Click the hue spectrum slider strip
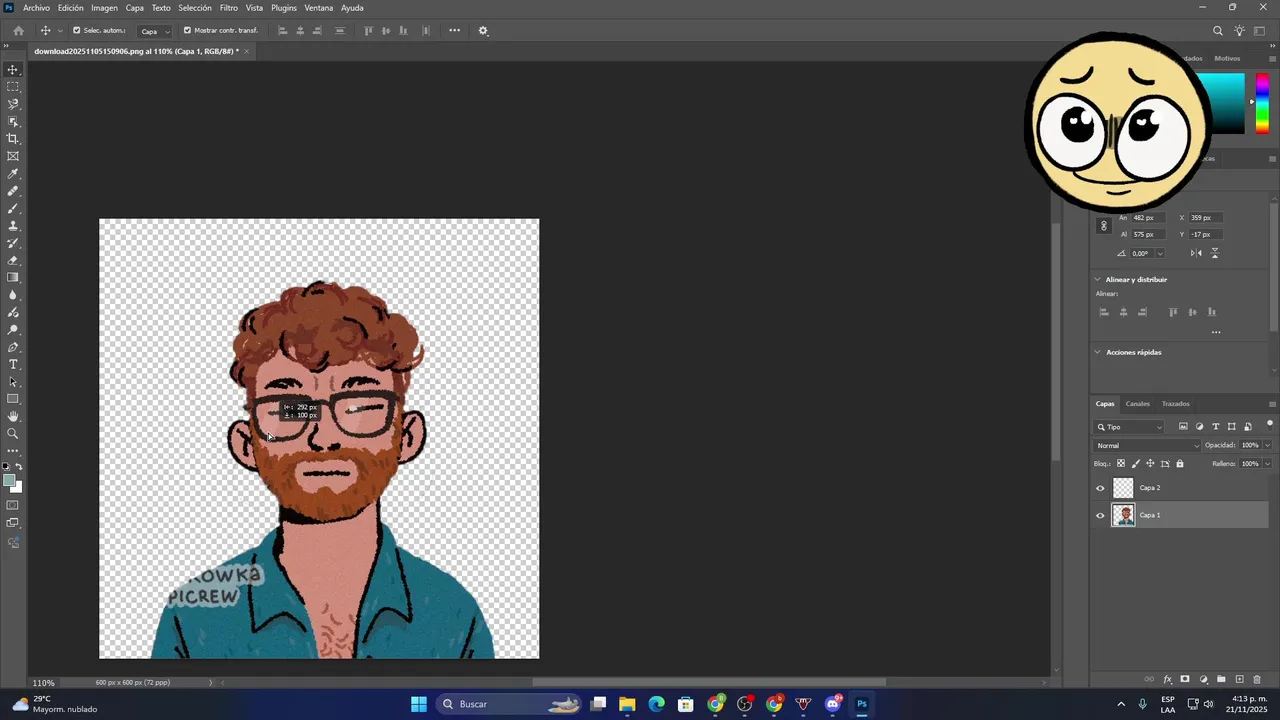Screen dimensions: 1280x720 [1263, 104]
